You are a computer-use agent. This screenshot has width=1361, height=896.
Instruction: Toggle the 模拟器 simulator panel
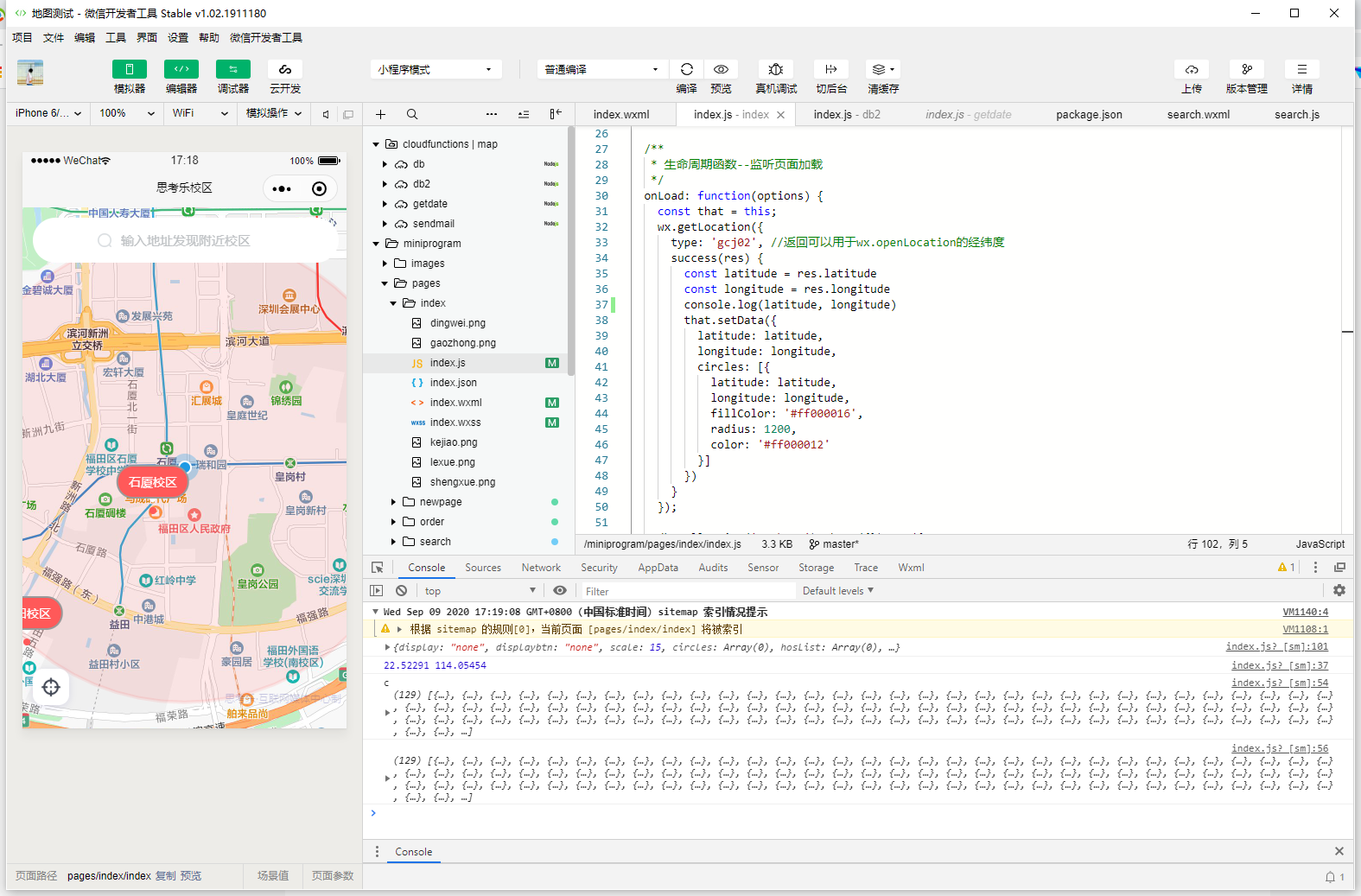(130, 70)
